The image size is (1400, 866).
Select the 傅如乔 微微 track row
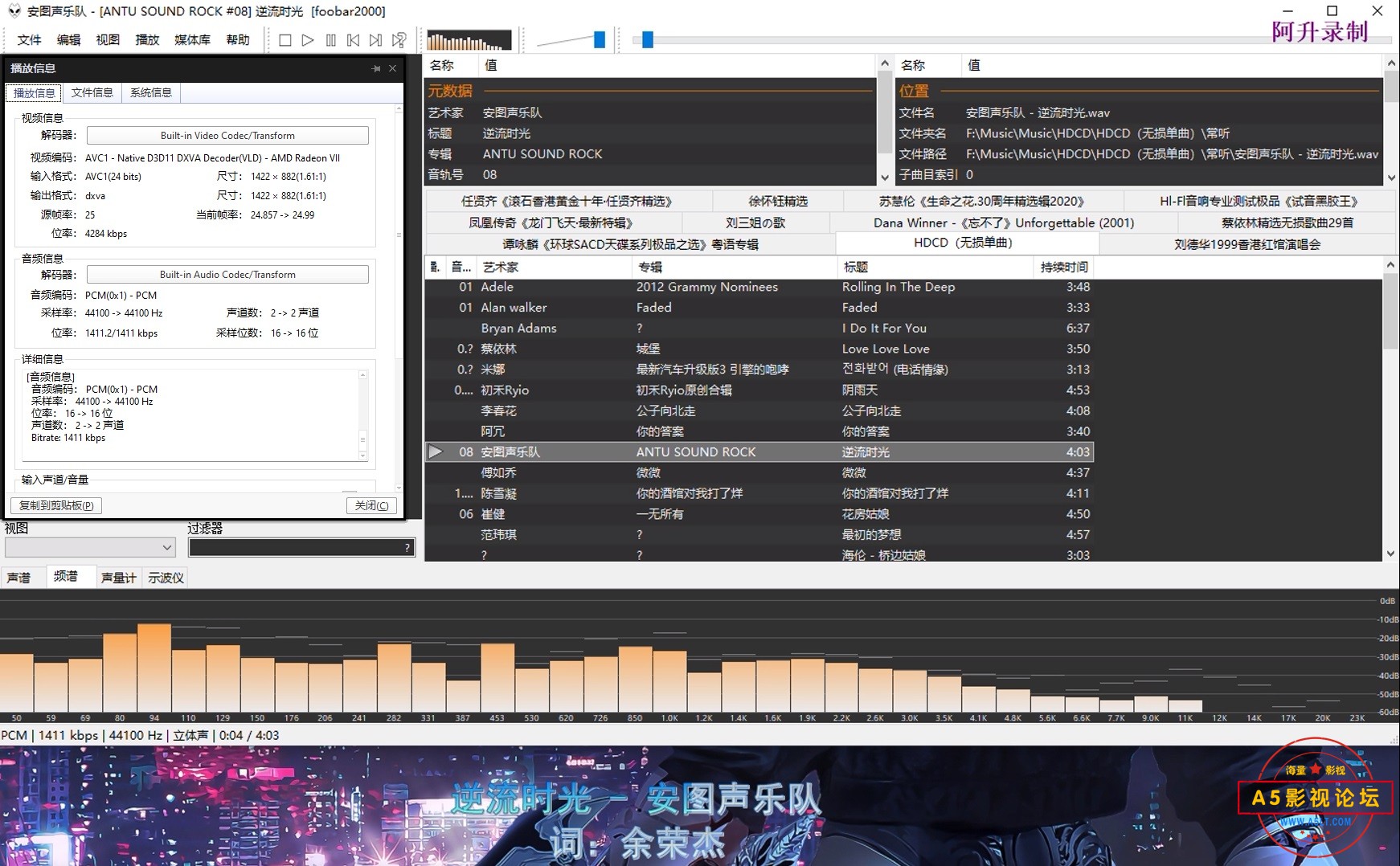759,473
